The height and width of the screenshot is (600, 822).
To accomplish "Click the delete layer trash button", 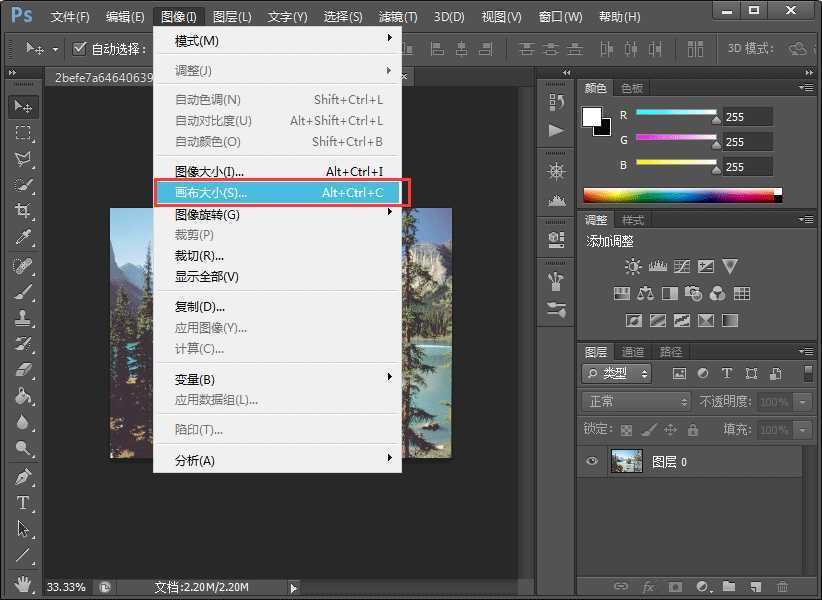I will 781,587.
